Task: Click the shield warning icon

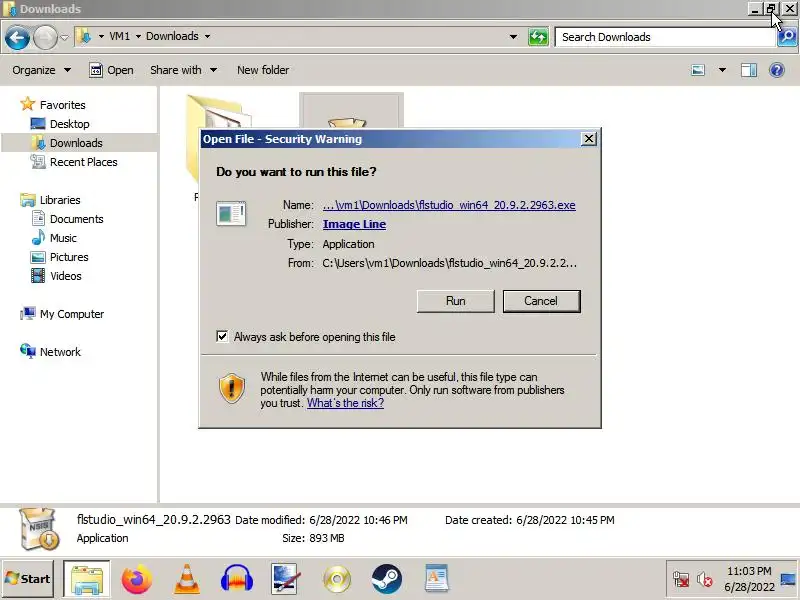Action: coord(232,388)
